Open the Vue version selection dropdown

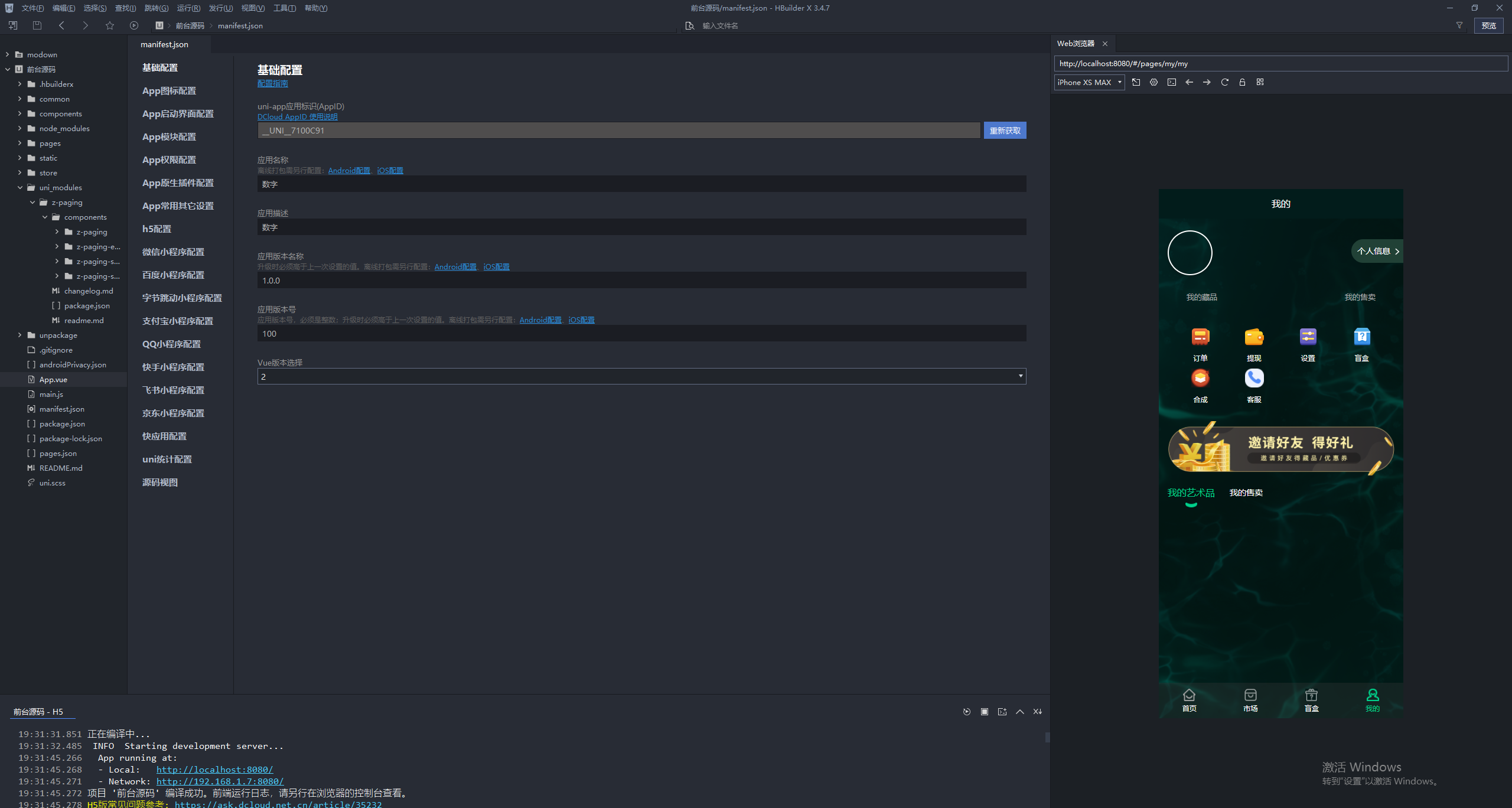(x=641, y=376)
